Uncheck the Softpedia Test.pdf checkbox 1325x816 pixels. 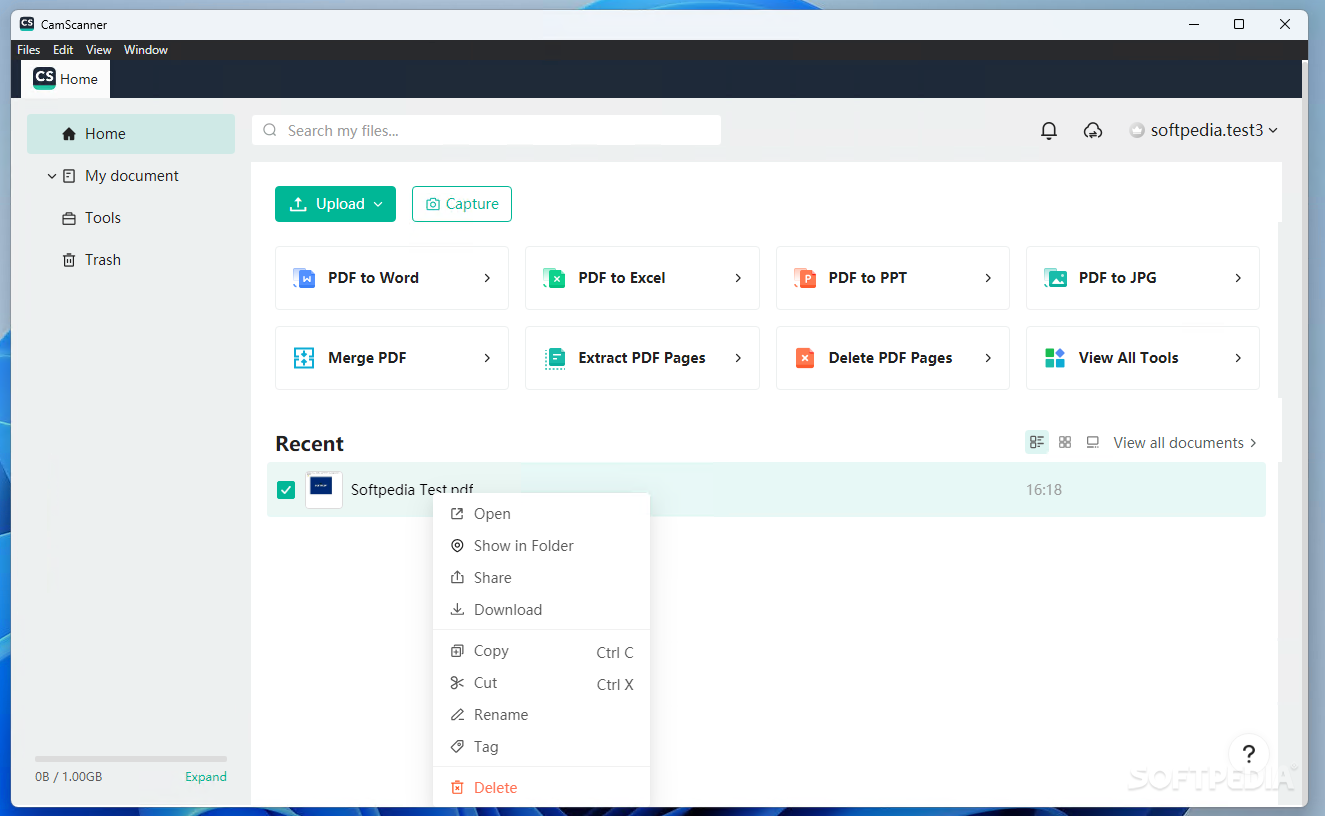[x=286, y=490]
